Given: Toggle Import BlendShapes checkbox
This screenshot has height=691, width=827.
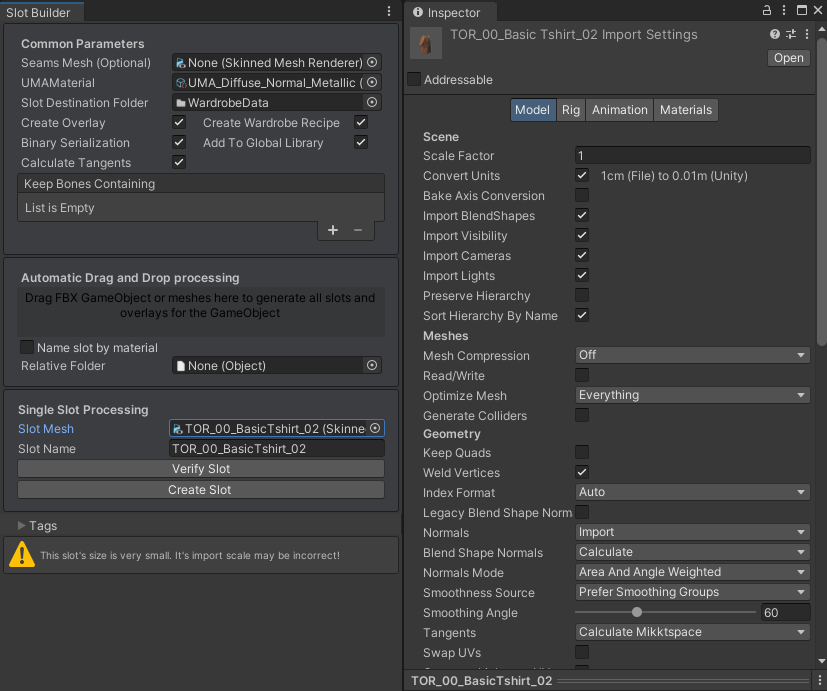Looking at the screenshot, I should (582, 215).
